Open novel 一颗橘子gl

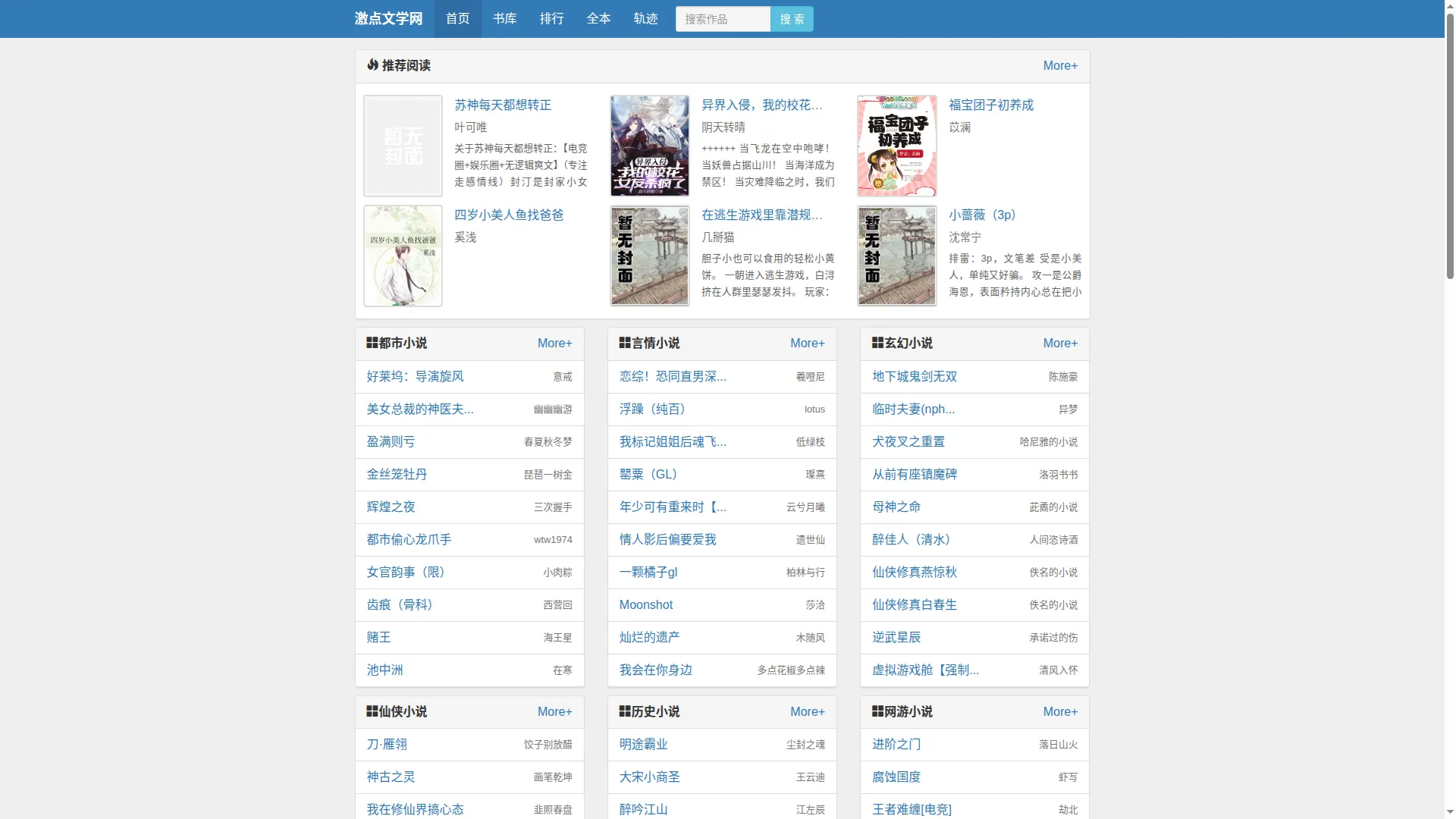pos(648,572)
